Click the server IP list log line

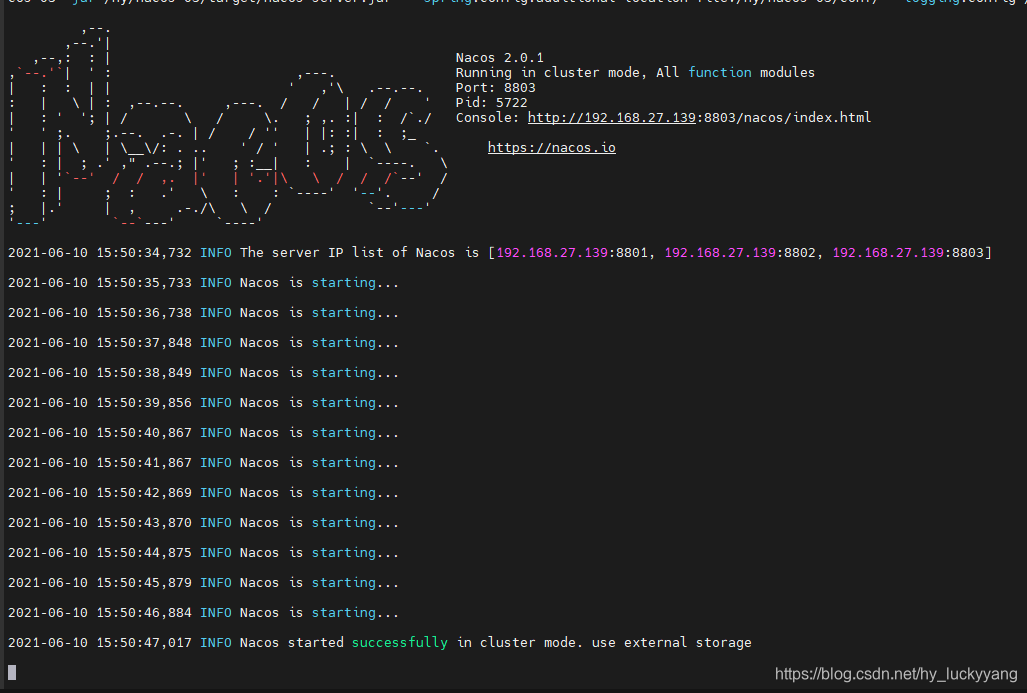pyautogui.click(x=500, y=253)
